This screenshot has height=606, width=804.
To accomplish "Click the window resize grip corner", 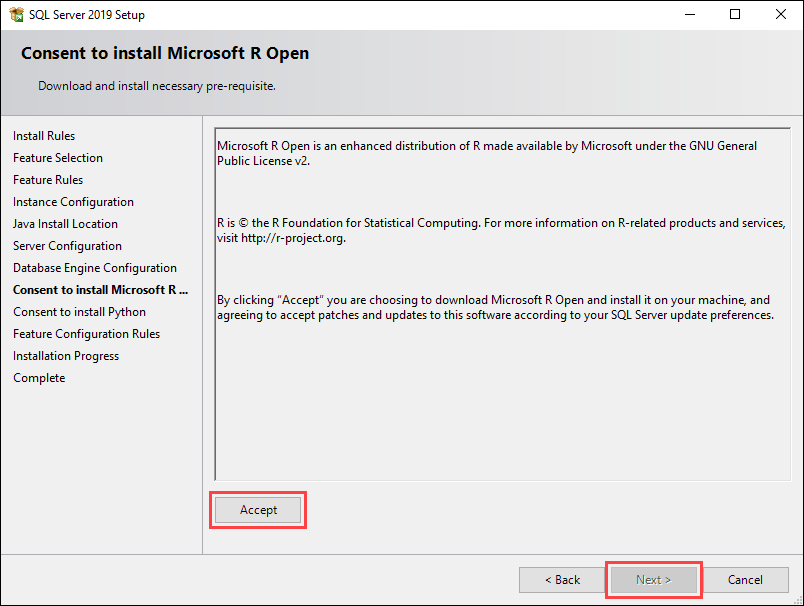I will (x=797, y=599).
